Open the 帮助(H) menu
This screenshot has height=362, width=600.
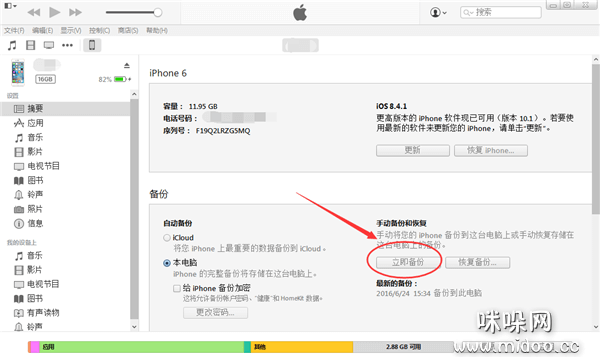coord(157,30)
